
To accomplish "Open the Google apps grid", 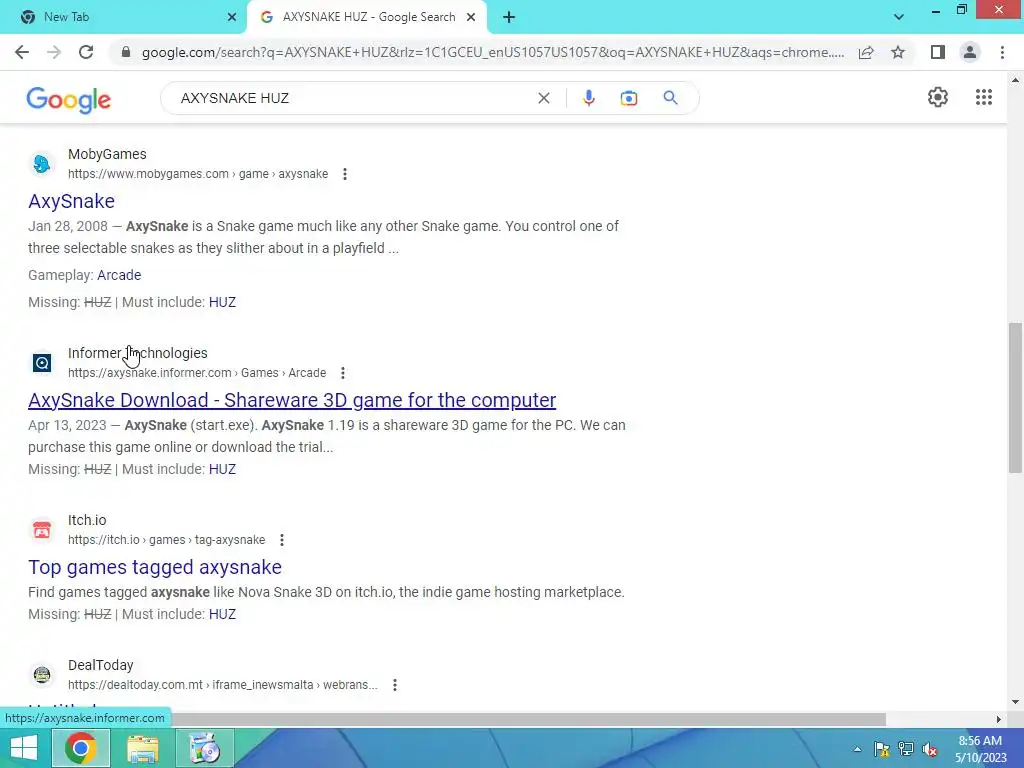I will pyautogui.click(x=984, y=97).
